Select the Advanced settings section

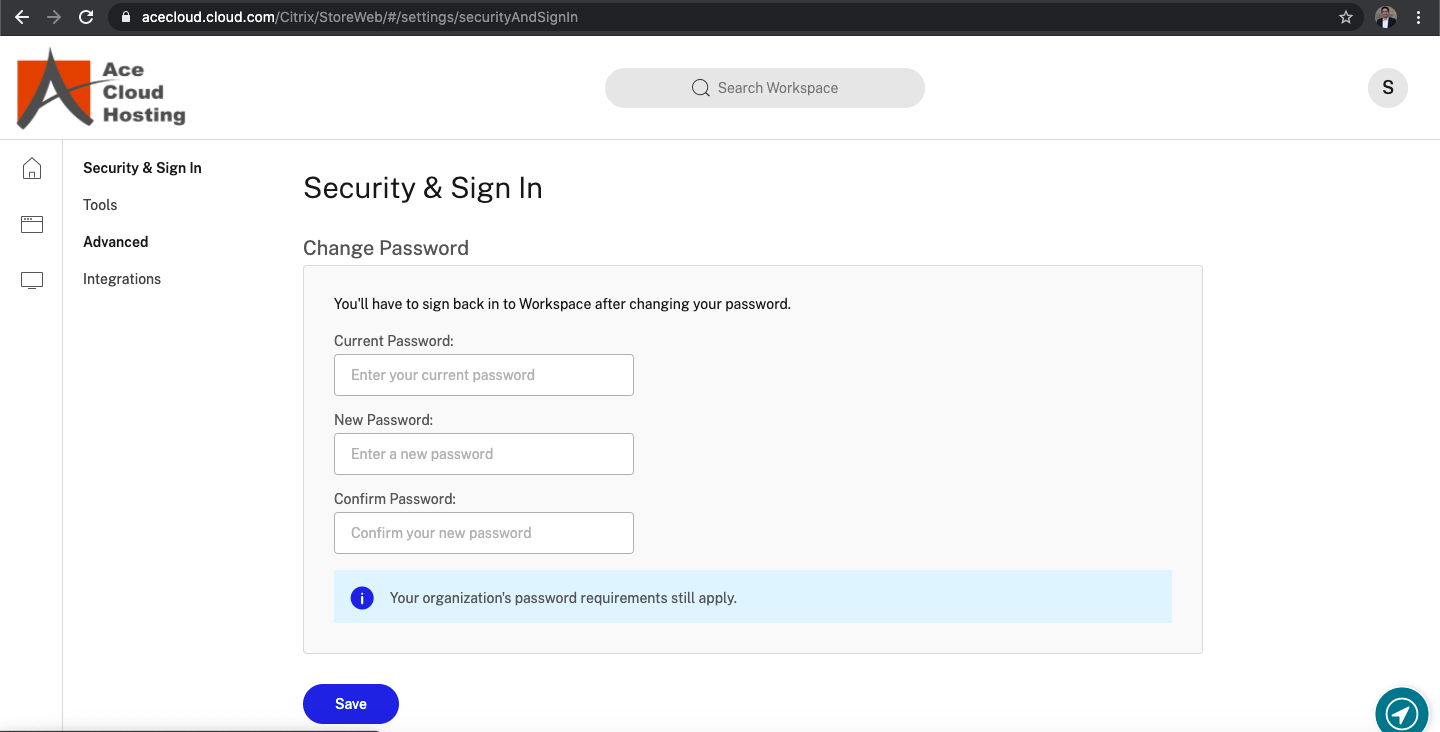115,241
